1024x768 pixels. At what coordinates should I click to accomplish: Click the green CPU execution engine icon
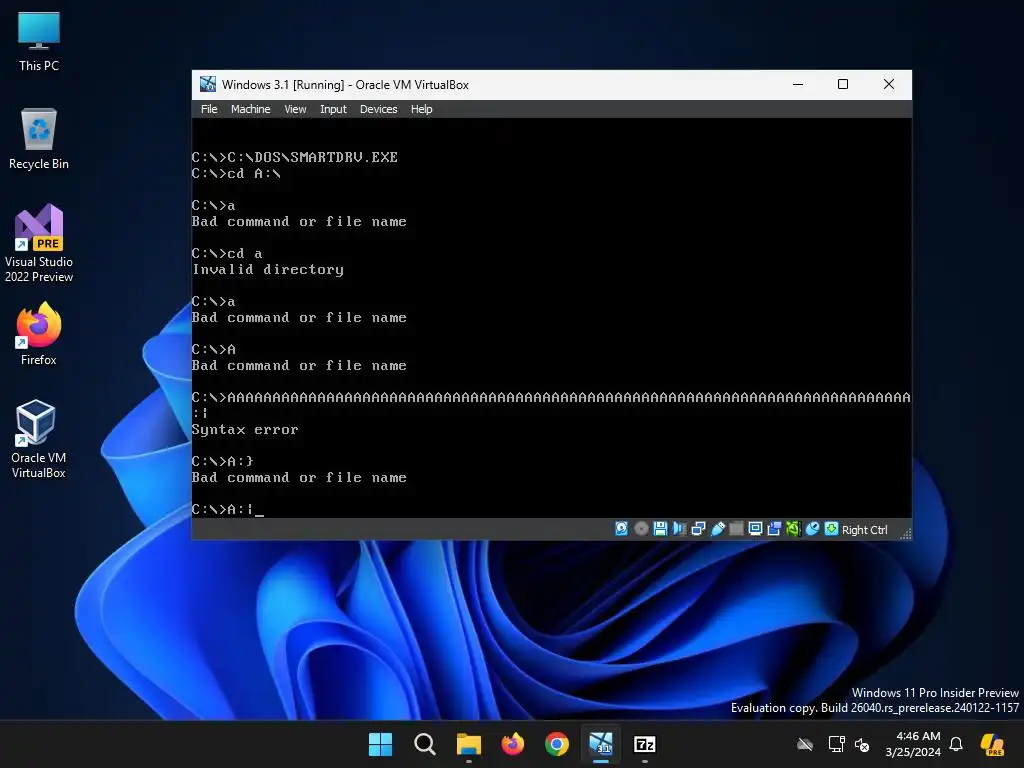[x=793, y=529]
